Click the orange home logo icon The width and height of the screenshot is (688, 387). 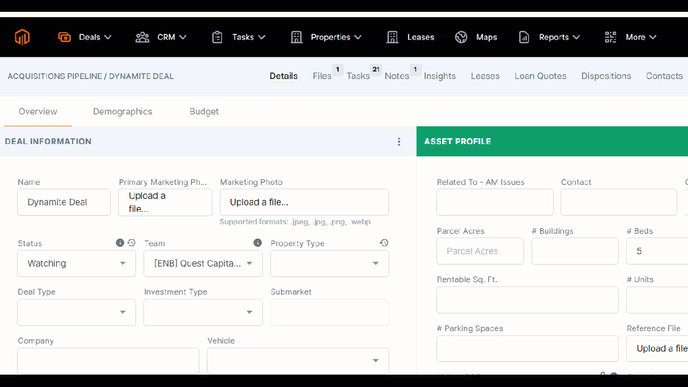[x=22, y=37]
